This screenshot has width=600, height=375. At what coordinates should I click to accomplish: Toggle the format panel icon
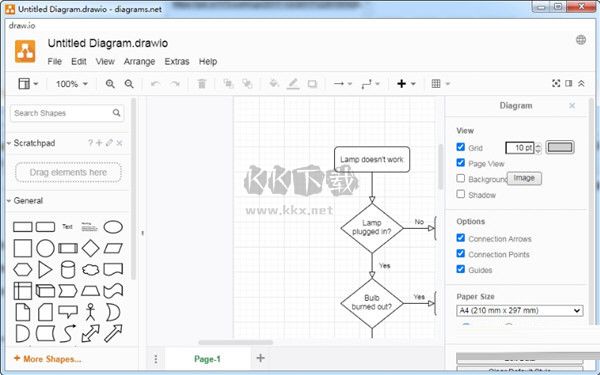click(x=569, y=83)
